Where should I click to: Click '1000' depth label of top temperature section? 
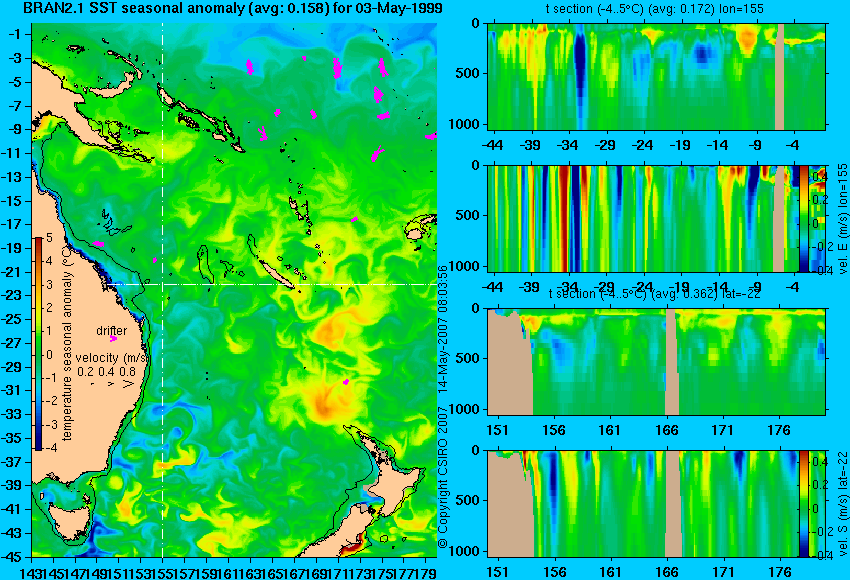pyautogui.click(x=464, y=124)
